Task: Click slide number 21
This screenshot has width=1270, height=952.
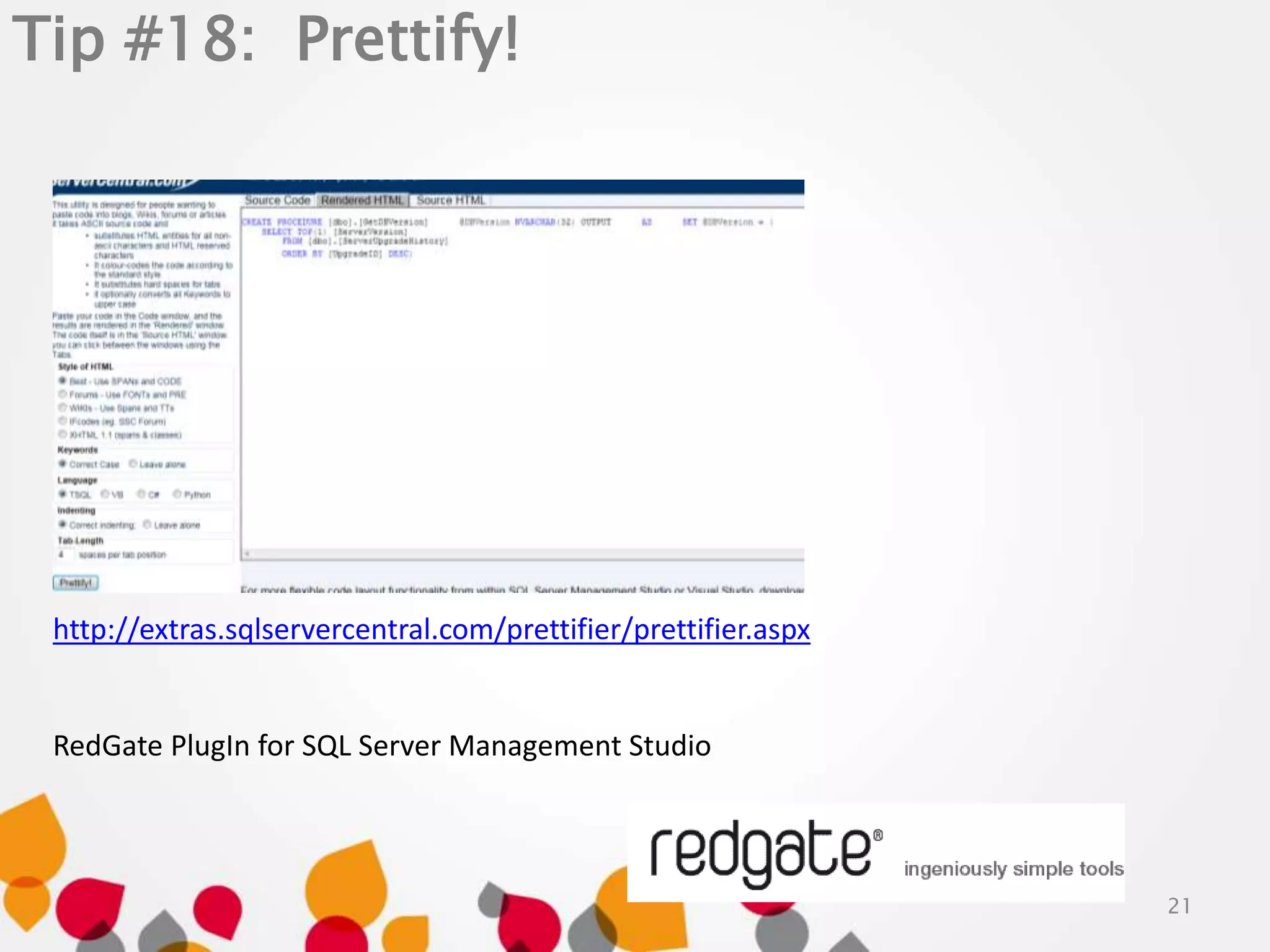Action: tap(1179, 906)
